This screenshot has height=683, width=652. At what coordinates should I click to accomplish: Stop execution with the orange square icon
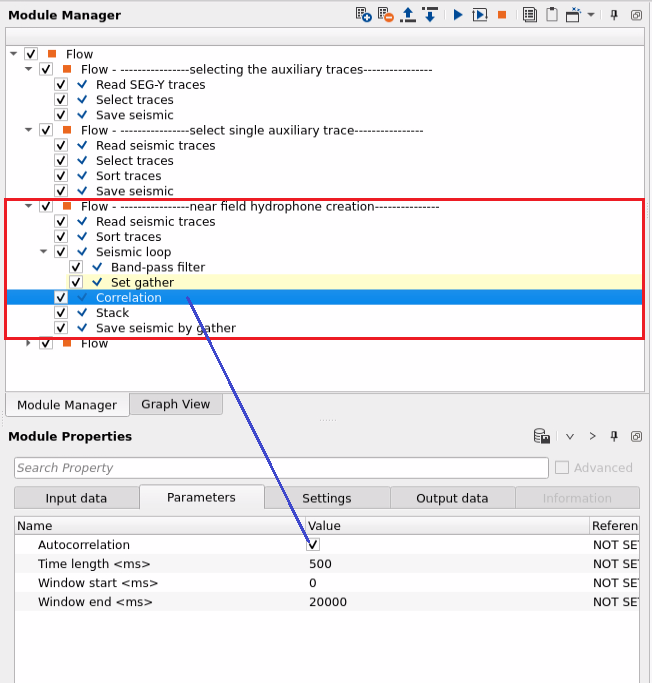click(x=502, y=15)
